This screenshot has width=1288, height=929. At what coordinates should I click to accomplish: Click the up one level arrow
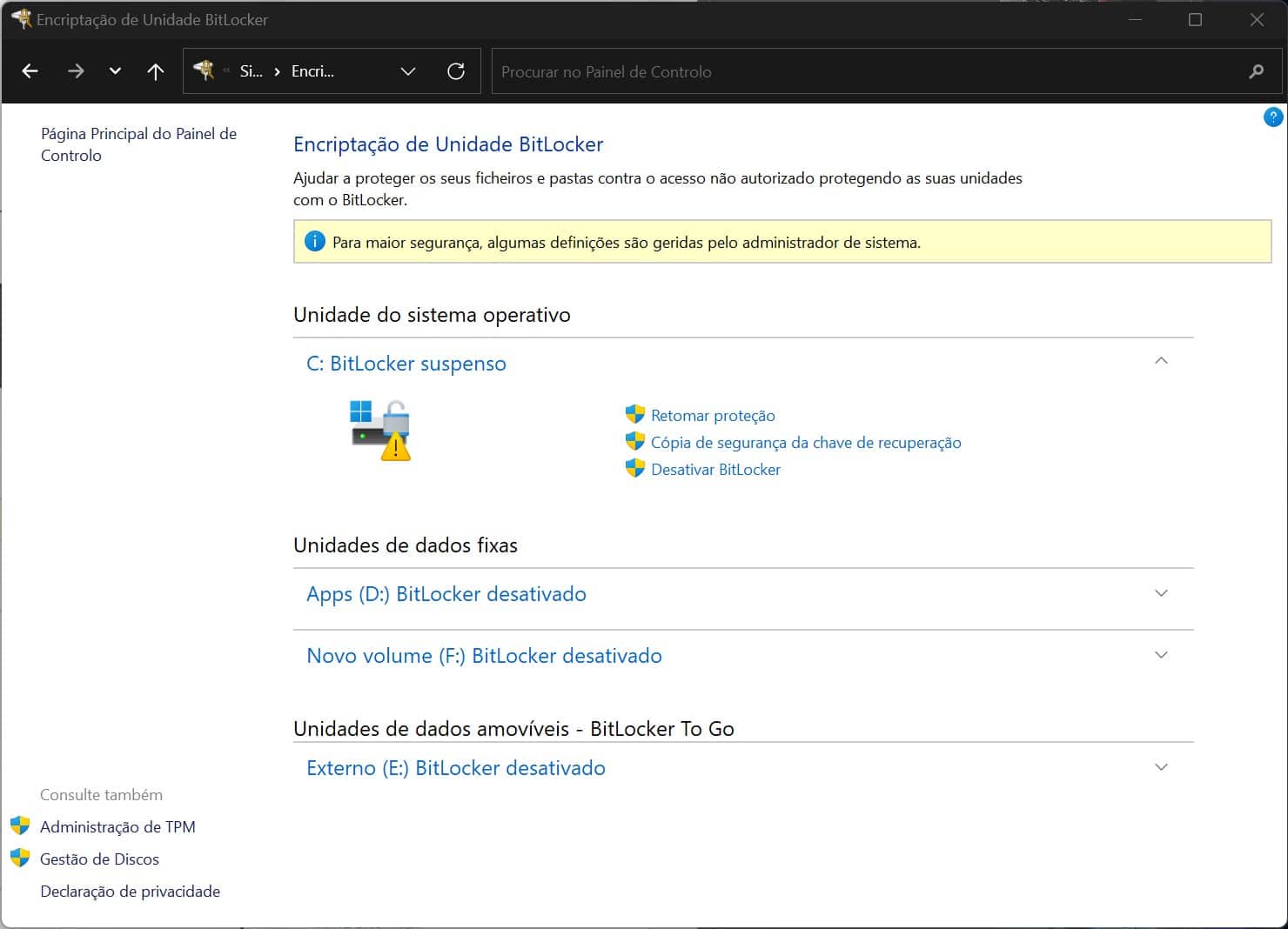(156, 71)
